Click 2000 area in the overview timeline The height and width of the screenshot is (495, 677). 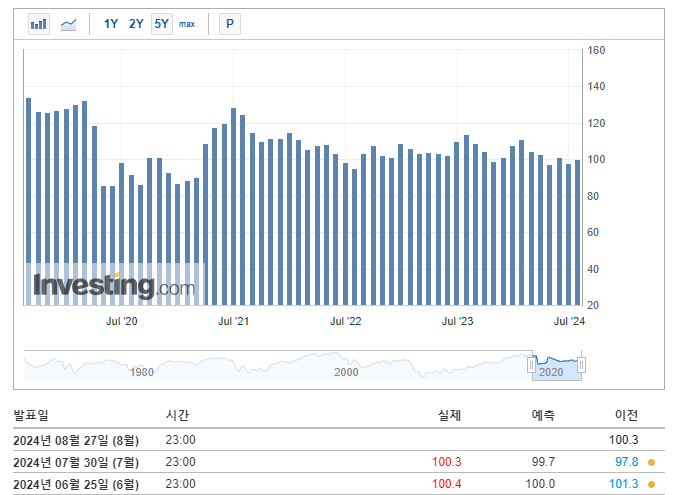(x=346, y=372)
